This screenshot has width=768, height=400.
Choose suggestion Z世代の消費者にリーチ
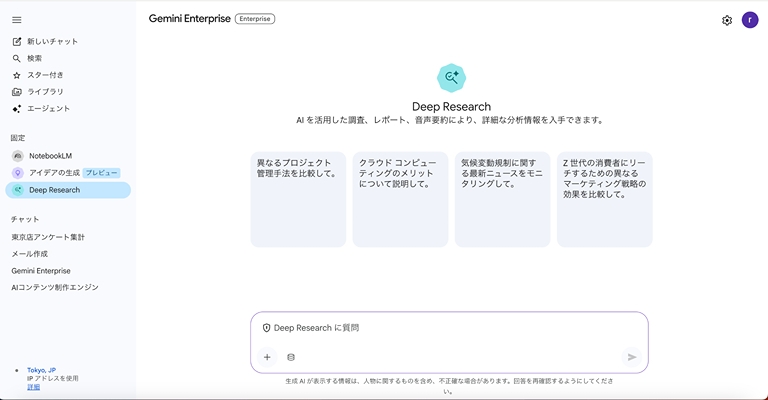604,200
